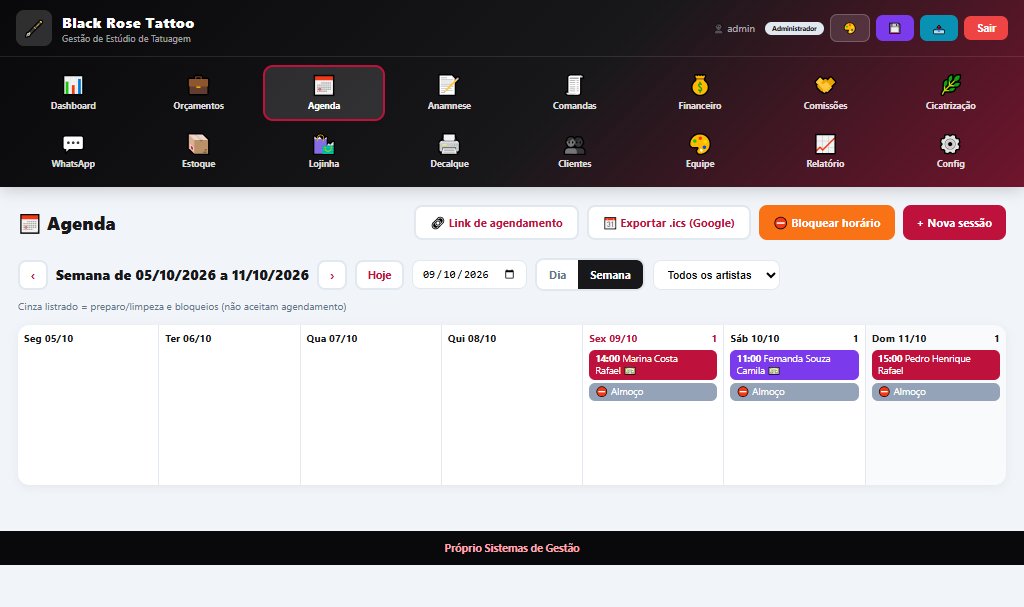Click the date input field 09/10/2026
Viewport: 1024px width, 607px height.
click(x=469, y=274)
